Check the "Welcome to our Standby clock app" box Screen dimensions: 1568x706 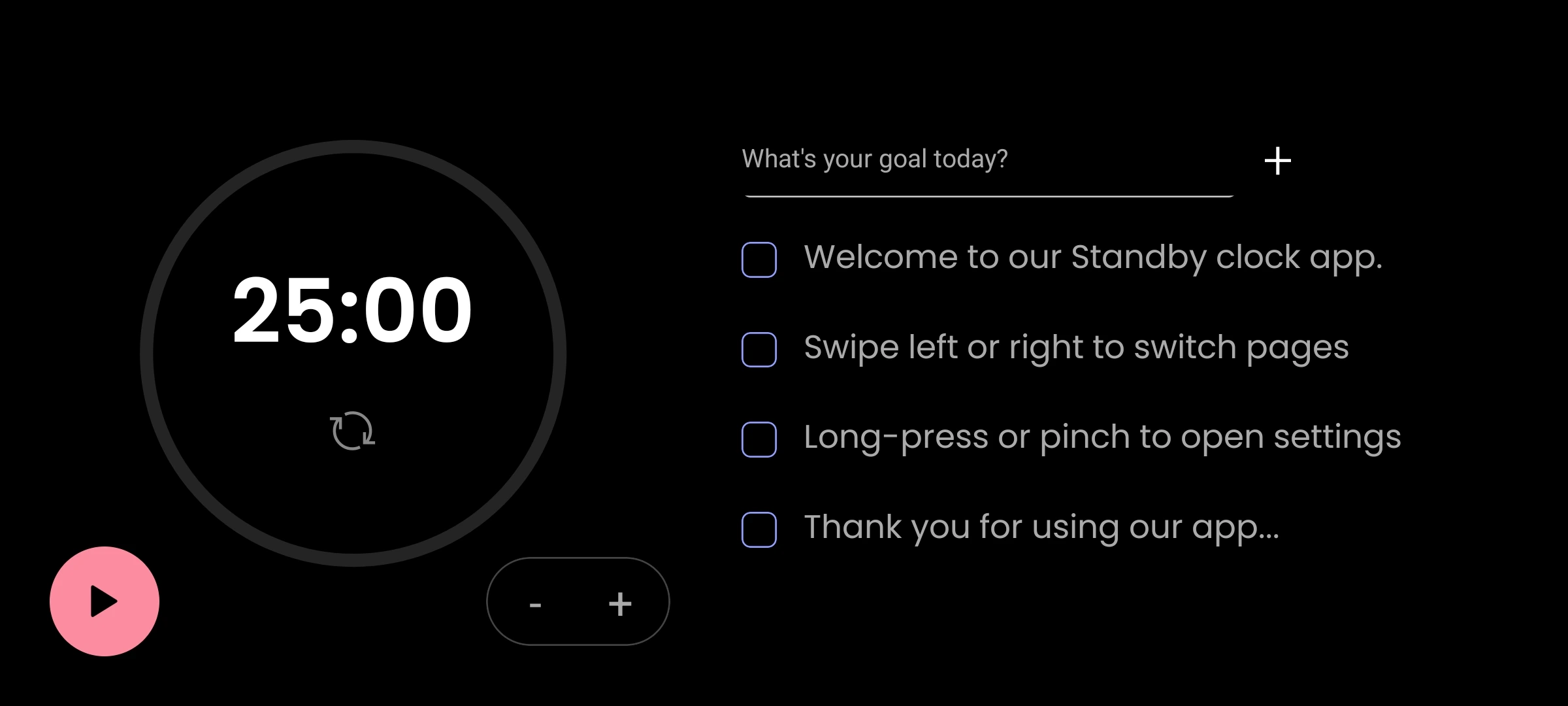coord(759,260)
